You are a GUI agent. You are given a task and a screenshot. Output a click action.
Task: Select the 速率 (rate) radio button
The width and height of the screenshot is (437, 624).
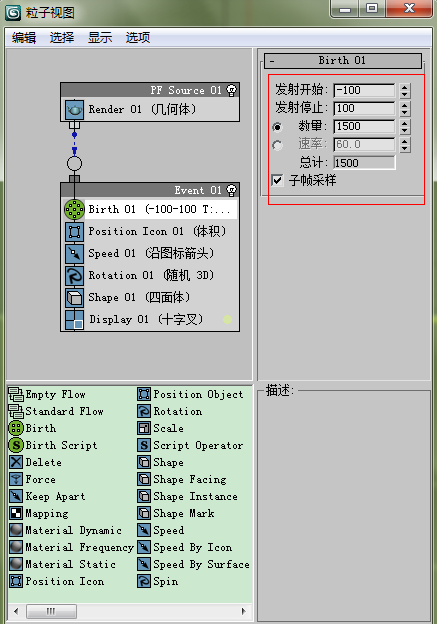click(277, 145)
